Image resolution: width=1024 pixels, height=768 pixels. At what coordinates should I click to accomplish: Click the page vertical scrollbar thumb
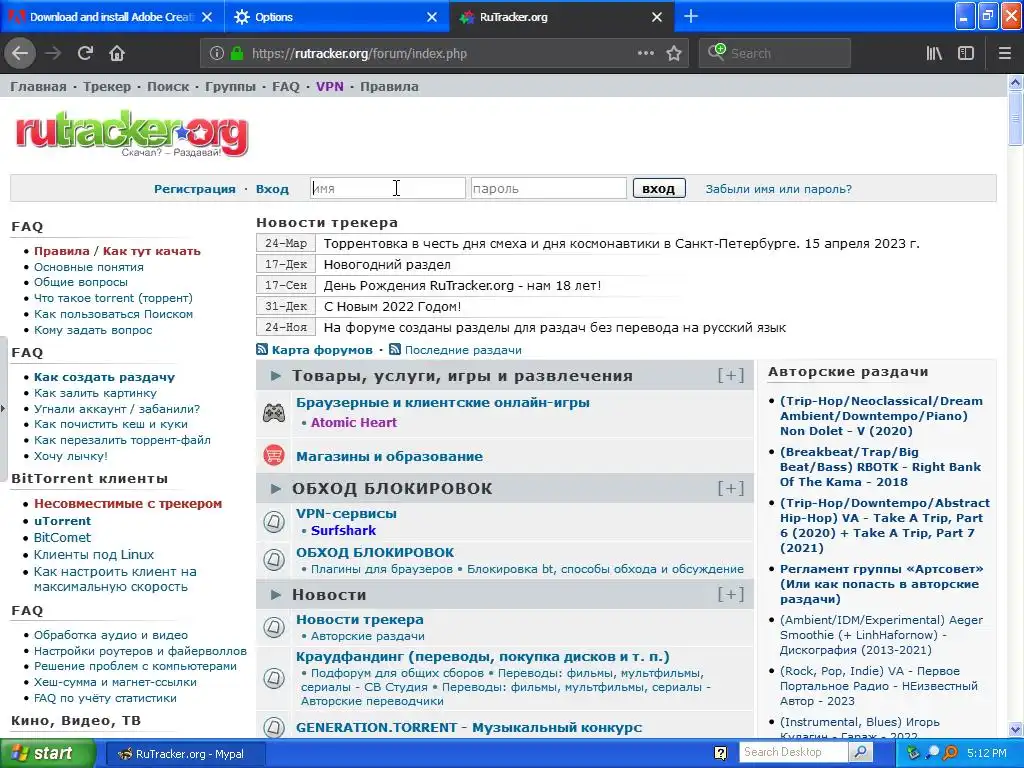click(x=1015, y=118)
